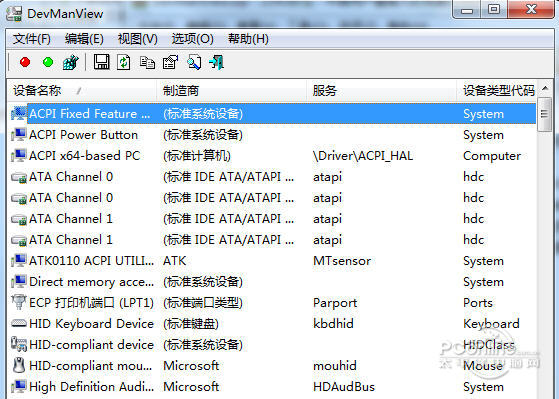
Task: Sort by the 制造商 column header
Action: click(x=231, y=91)
